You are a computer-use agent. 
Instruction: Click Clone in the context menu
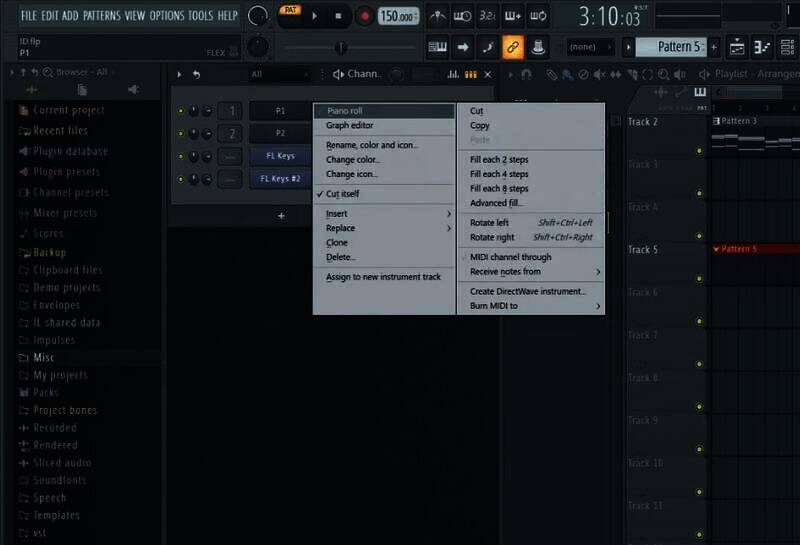pos(384,242)
